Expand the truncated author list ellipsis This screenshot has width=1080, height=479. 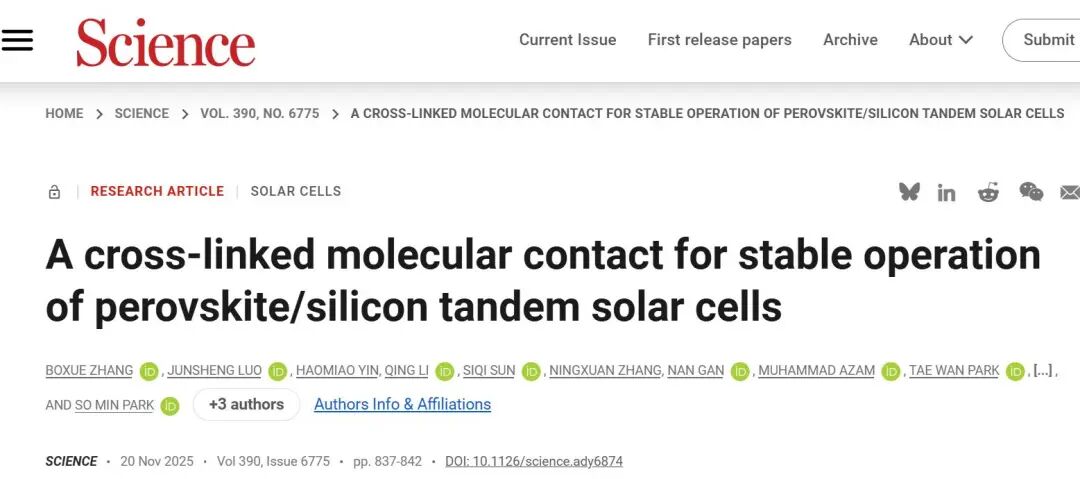[1043, 370]
